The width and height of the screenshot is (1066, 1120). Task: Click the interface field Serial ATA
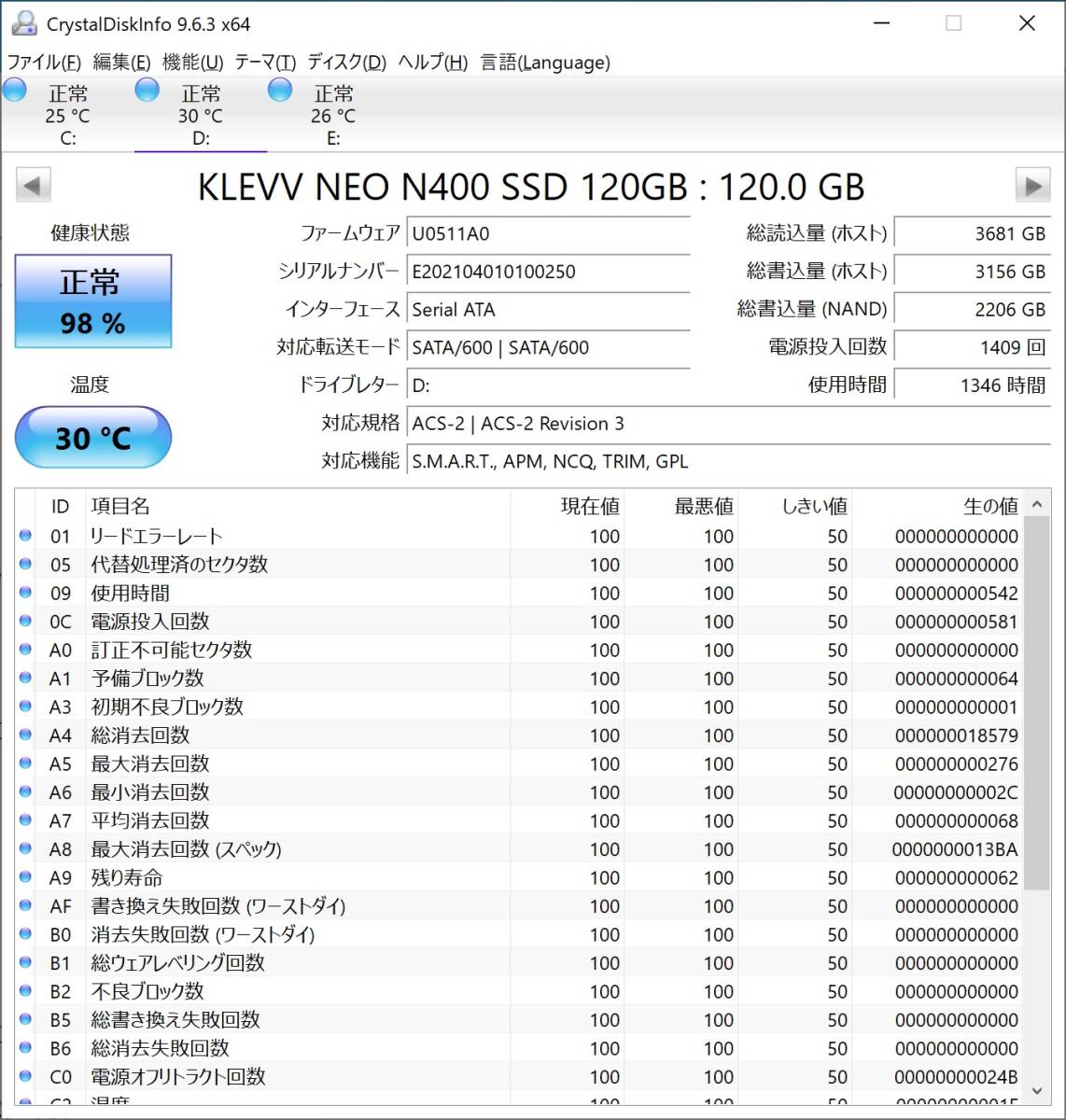549,310
